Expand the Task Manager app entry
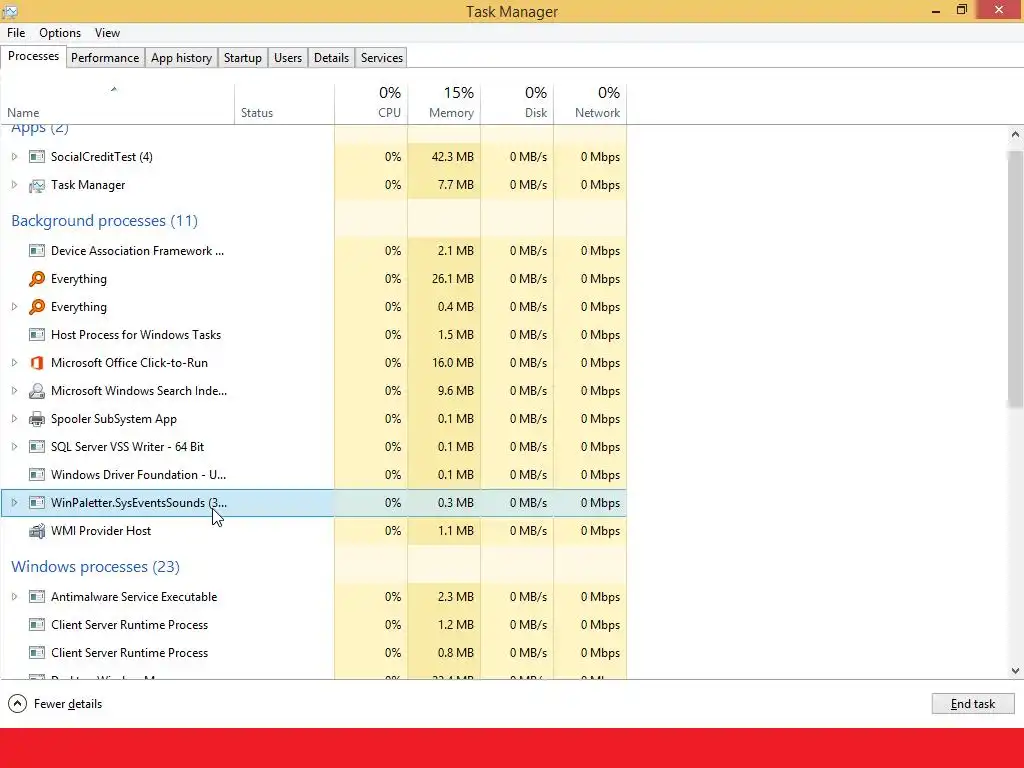The image size is (1024, 768). tap(14, 185)
